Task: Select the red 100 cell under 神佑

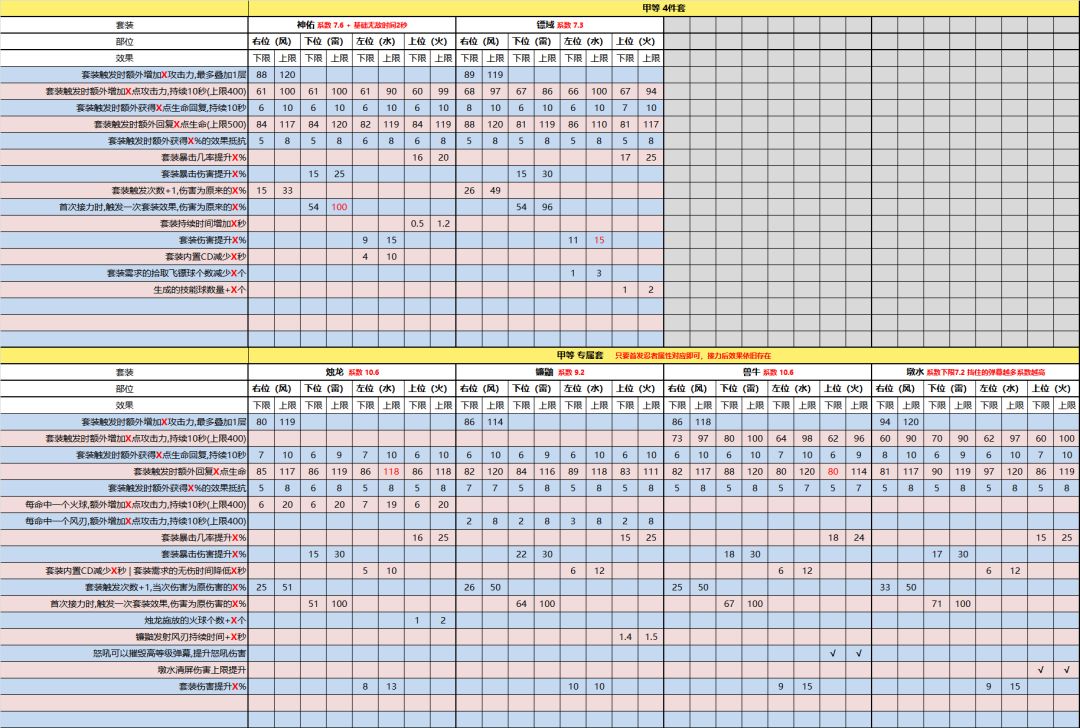Action: (x=339, y=207)
